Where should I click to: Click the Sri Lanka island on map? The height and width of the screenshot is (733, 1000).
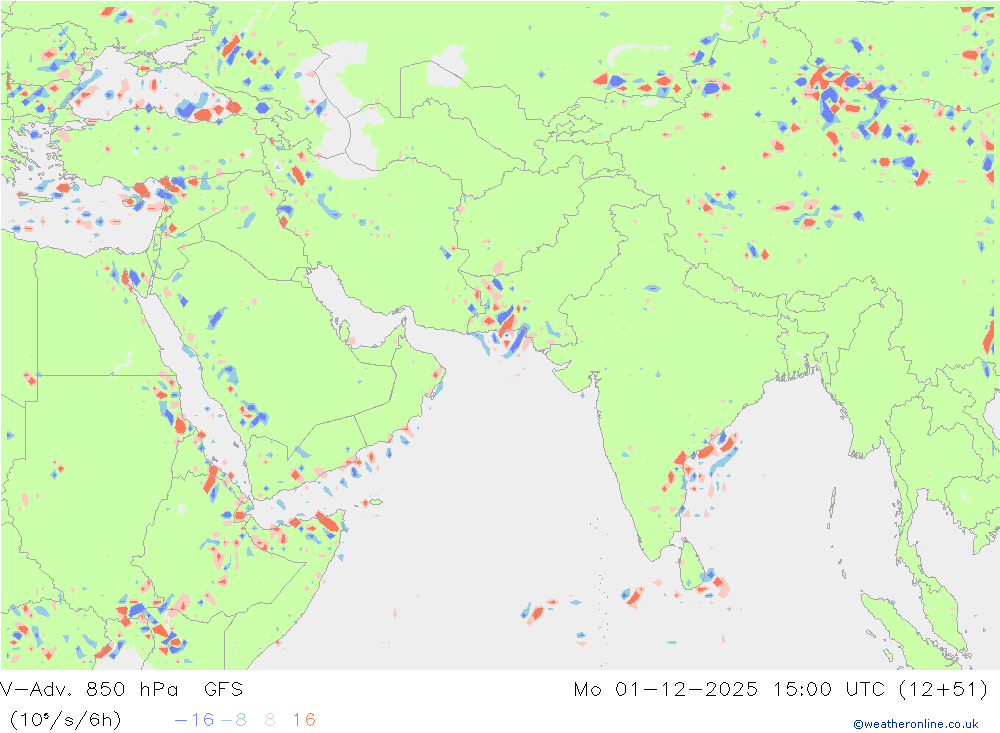tap(692, 566)
